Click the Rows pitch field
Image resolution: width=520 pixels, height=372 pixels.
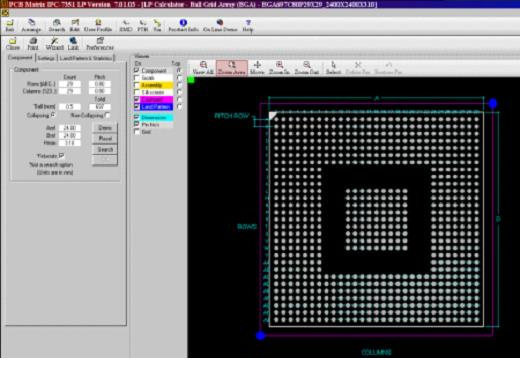click(100, 84)
